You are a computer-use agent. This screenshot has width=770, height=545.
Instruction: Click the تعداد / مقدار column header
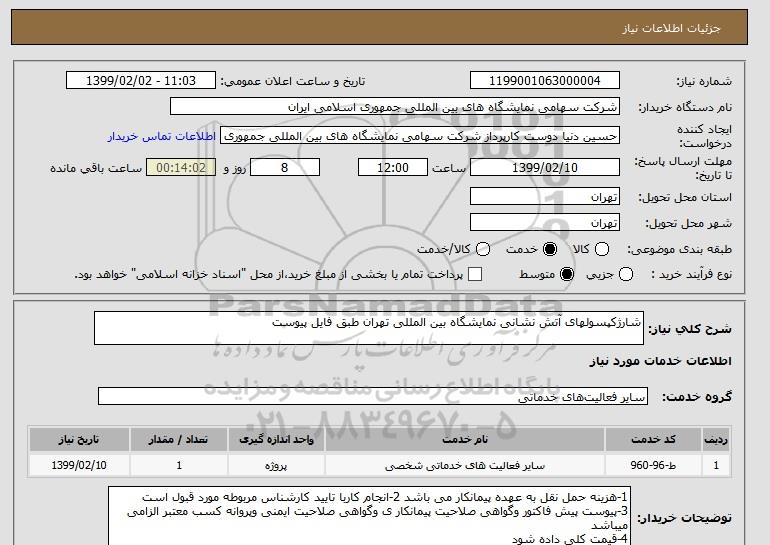pos(179,439)
